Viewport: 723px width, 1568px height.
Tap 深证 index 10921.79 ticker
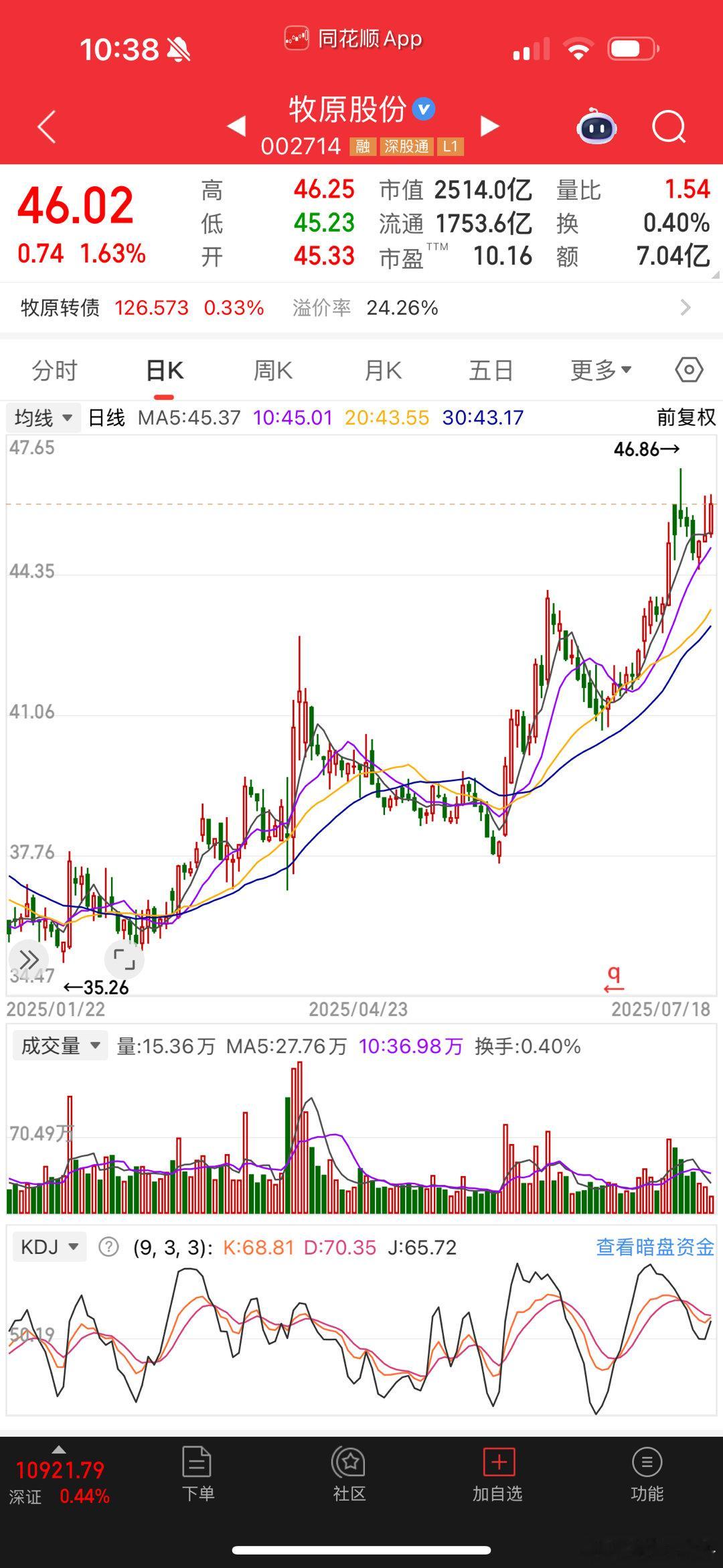tap(59, 1482)
